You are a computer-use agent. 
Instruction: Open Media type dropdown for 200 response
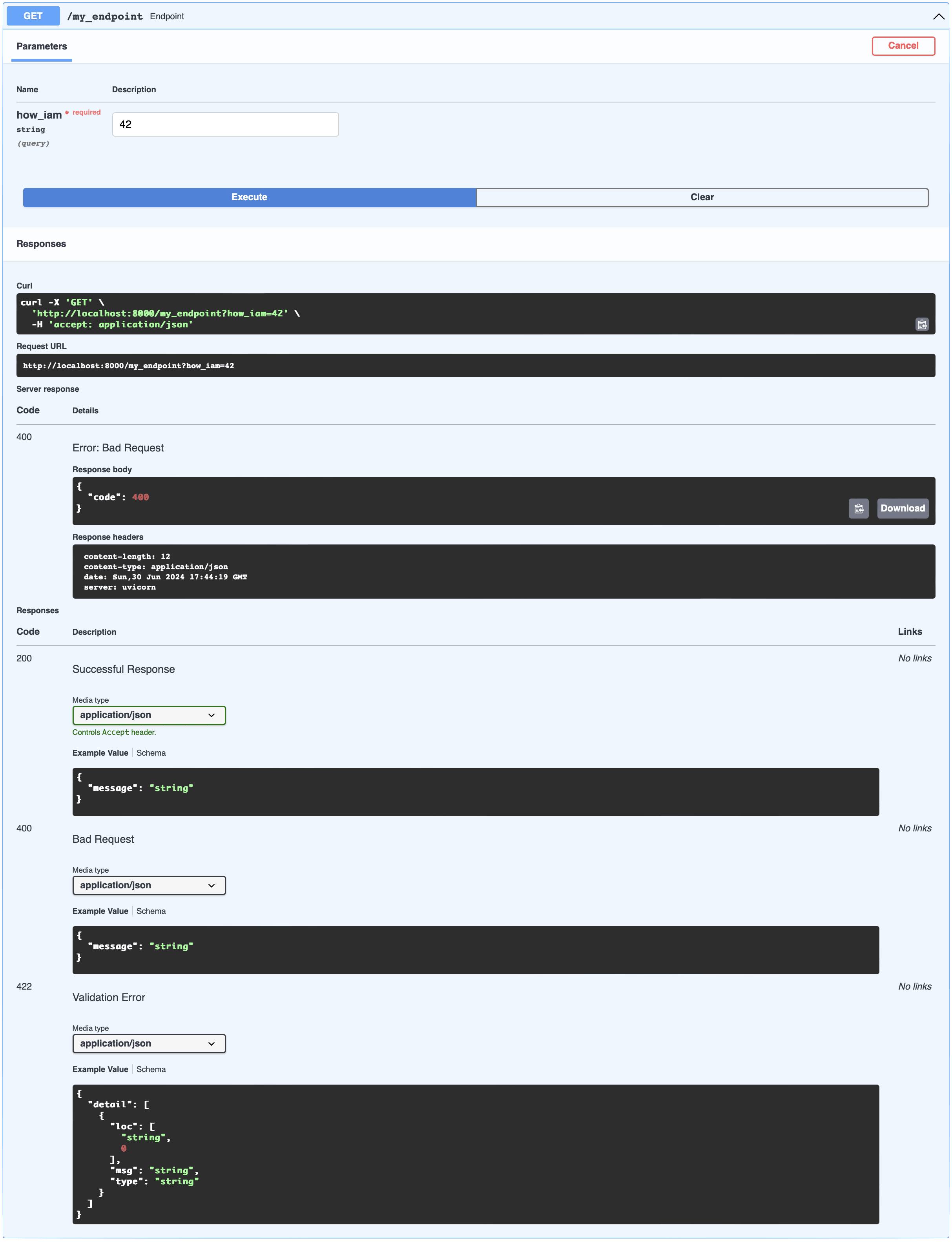149,715
